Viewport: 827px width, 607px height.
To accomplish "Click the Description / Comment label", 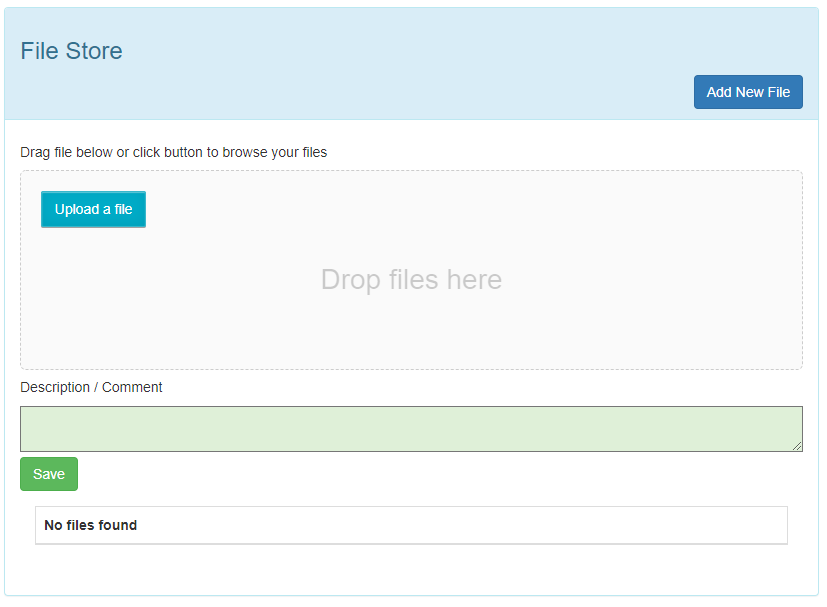I will coord(91,387).
